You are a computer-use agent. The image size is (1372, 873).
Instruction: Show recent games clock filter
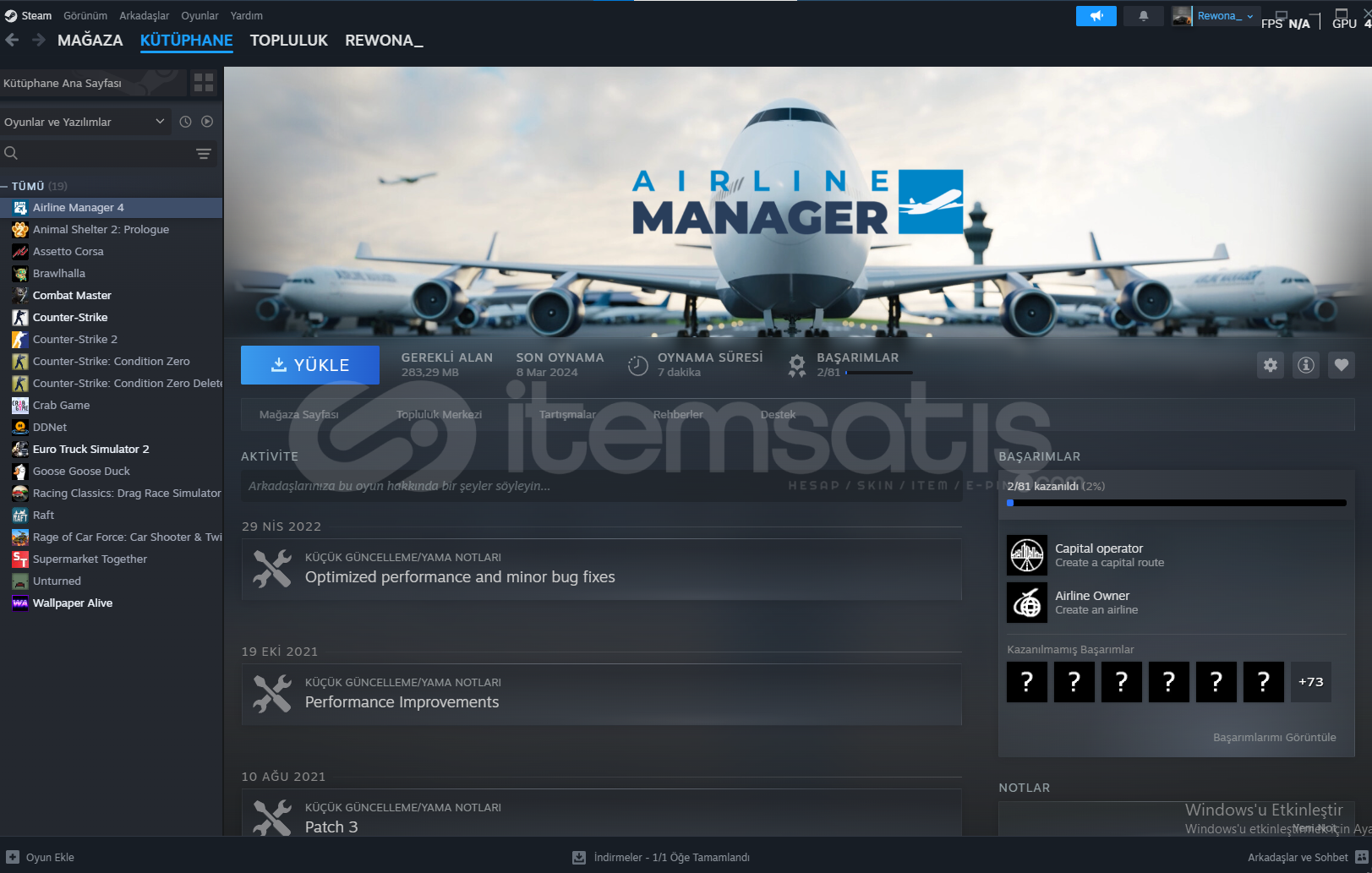point(185,122)
